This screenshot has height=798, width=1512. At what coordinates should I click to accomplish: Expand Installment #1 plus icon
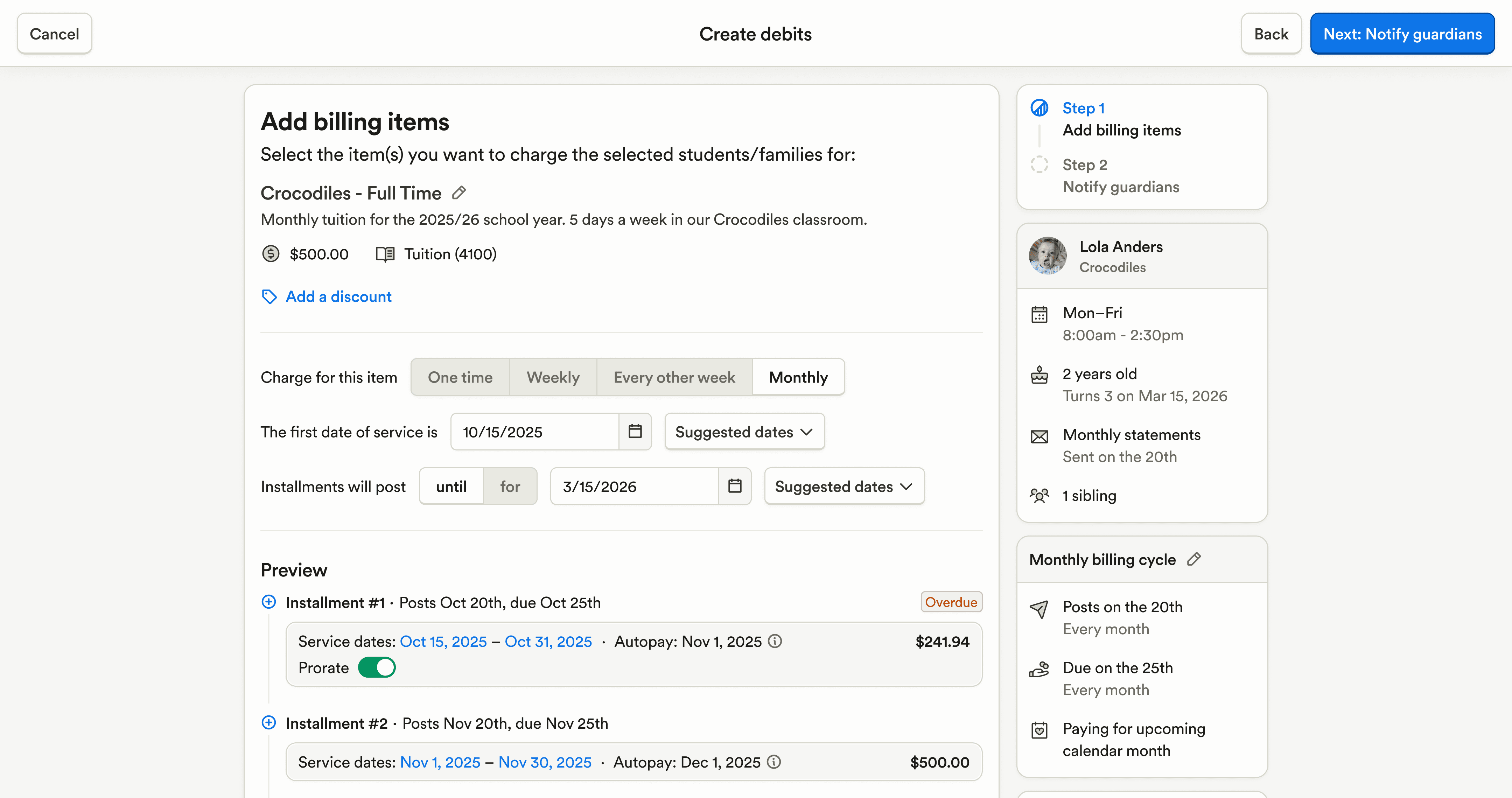pos(269,602)
